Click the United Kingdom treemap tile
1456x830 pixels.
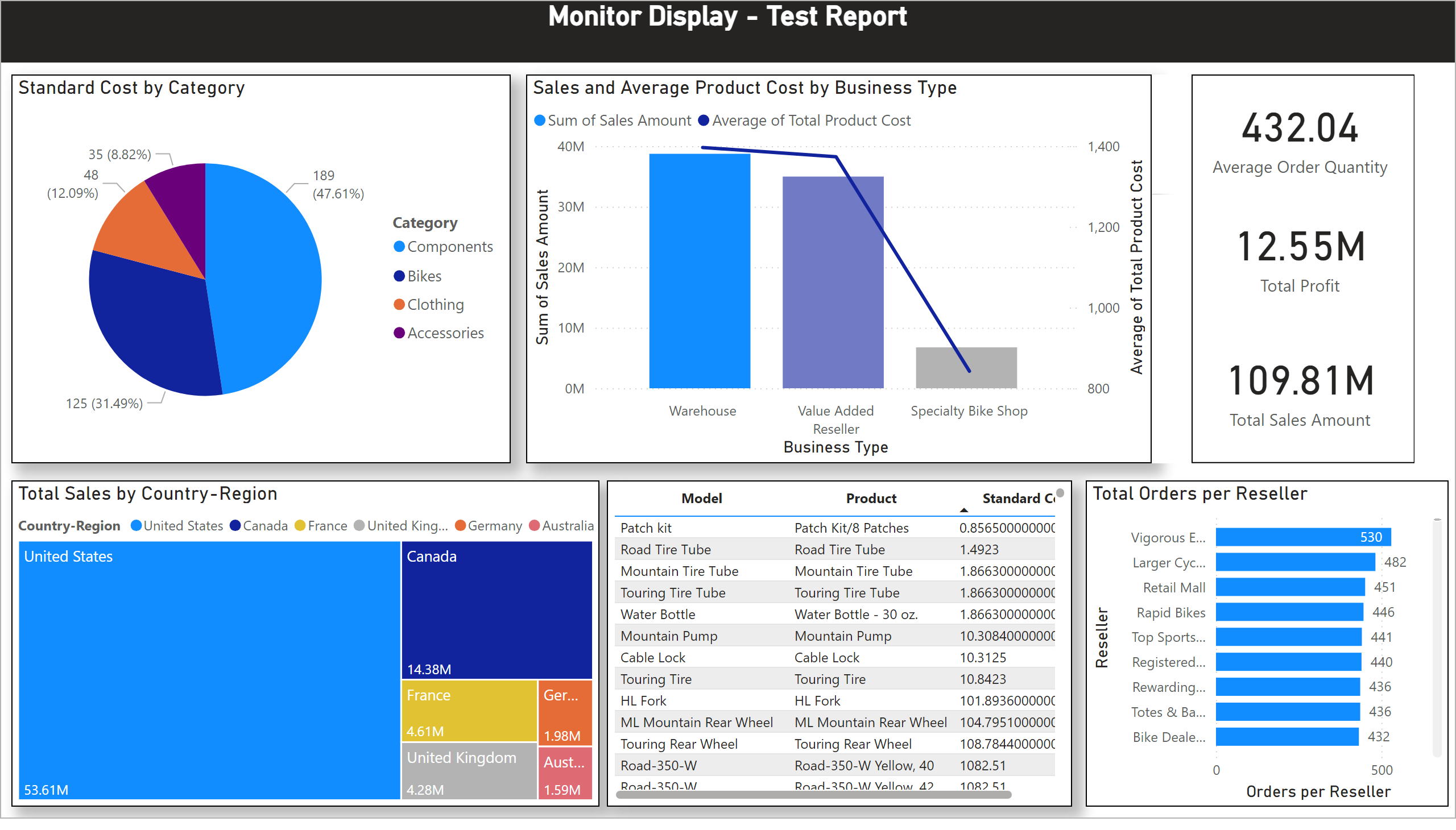[469, 771]
